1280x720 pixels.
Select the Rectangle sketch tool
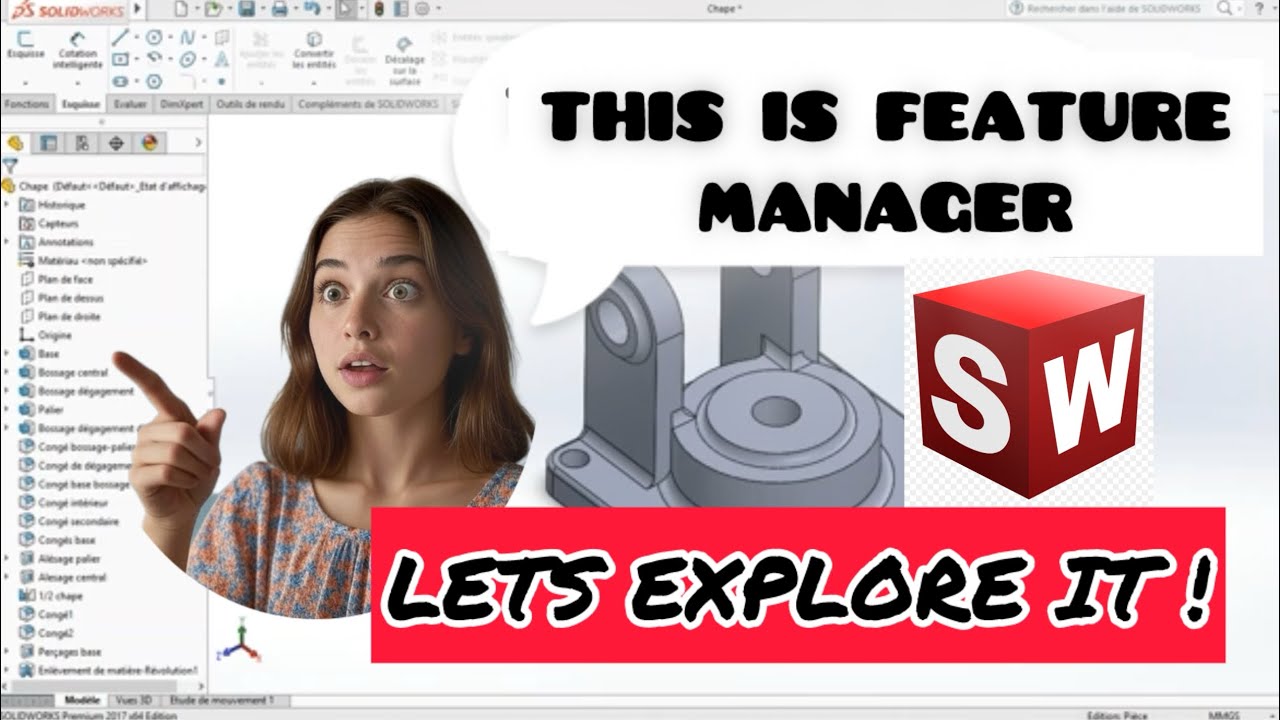point(120,60)
